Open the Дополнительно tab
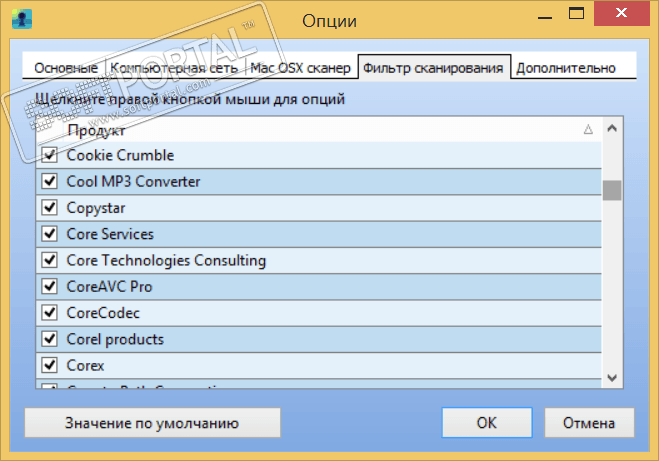The width and height of the screenshot is (659, 461). [566, 68]
